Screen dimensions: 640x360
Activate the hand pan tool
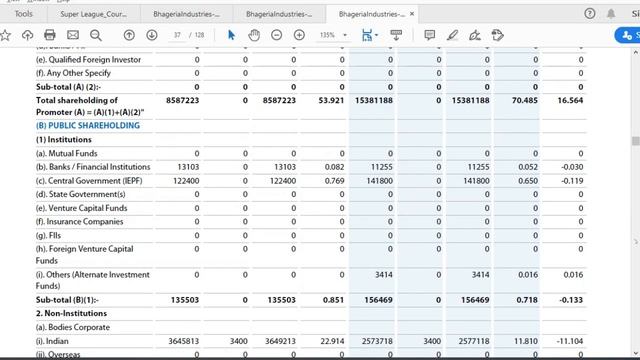pyautogui.click(x=254, y=35)
